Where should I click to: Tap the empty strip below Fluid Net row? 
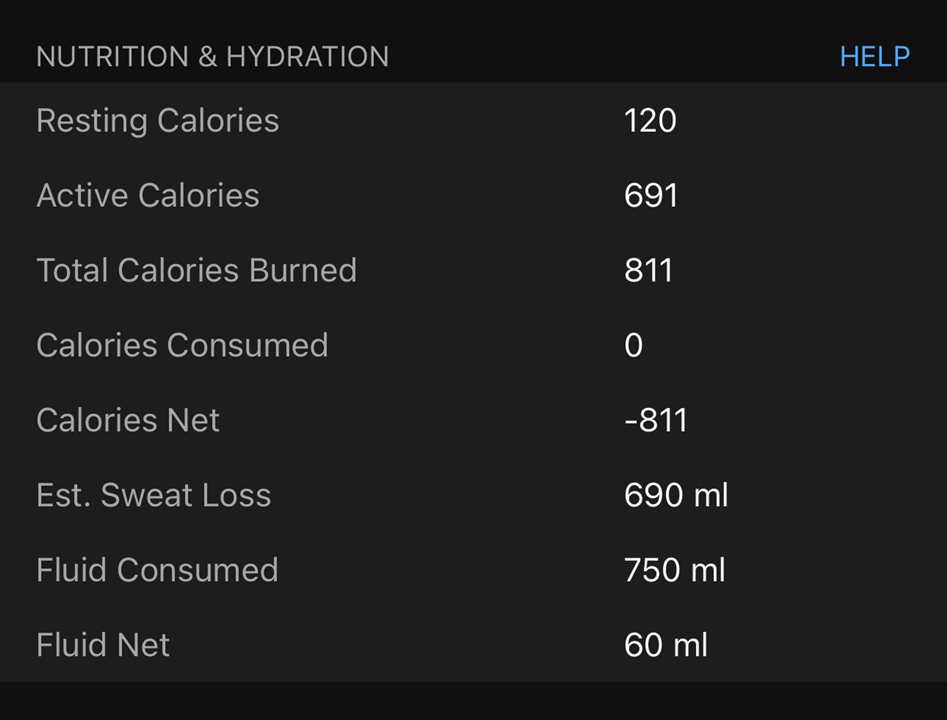(473, 701)
